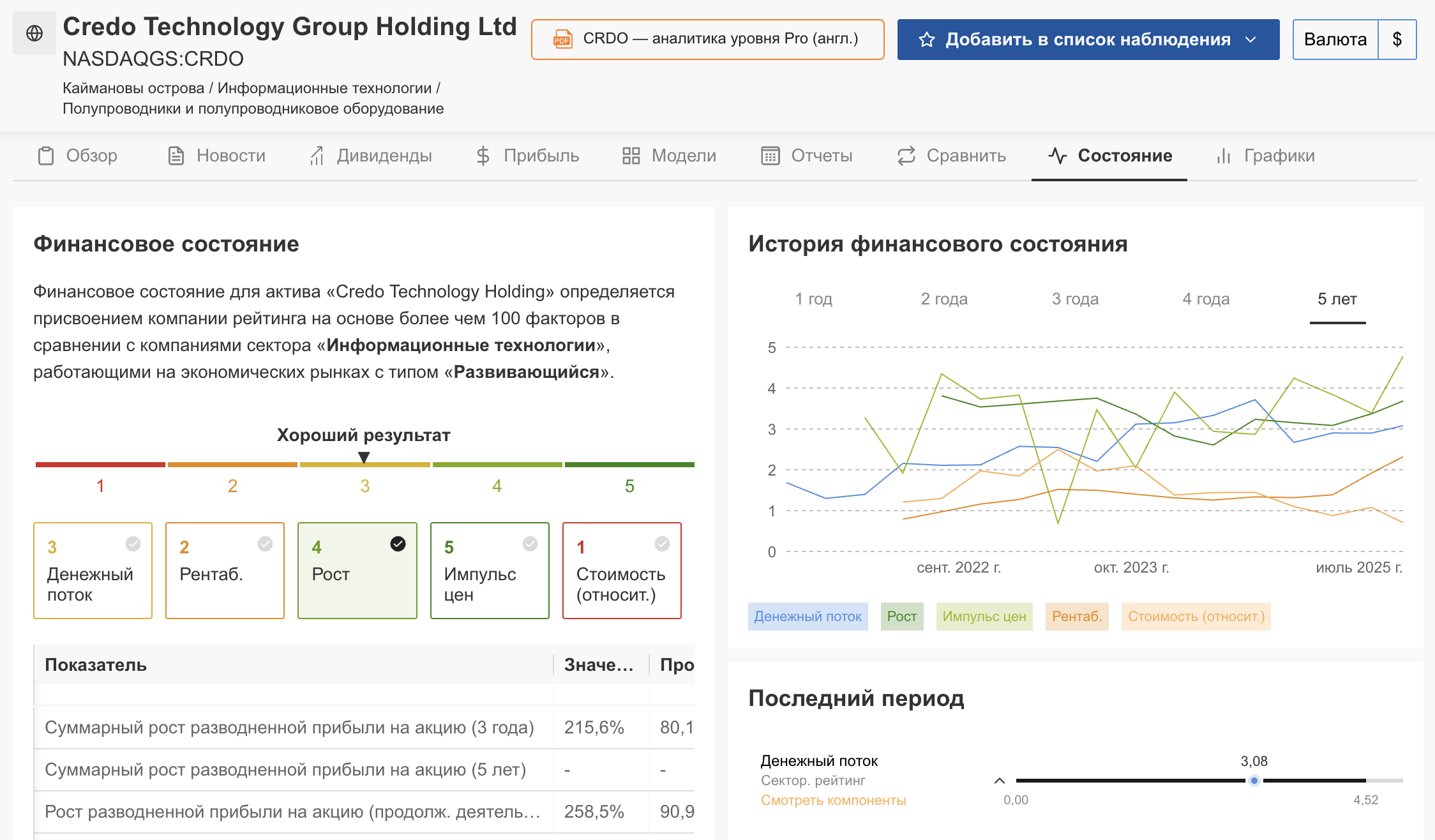
Task: Toggle the Рост chart legend
Action: (901, 617)
